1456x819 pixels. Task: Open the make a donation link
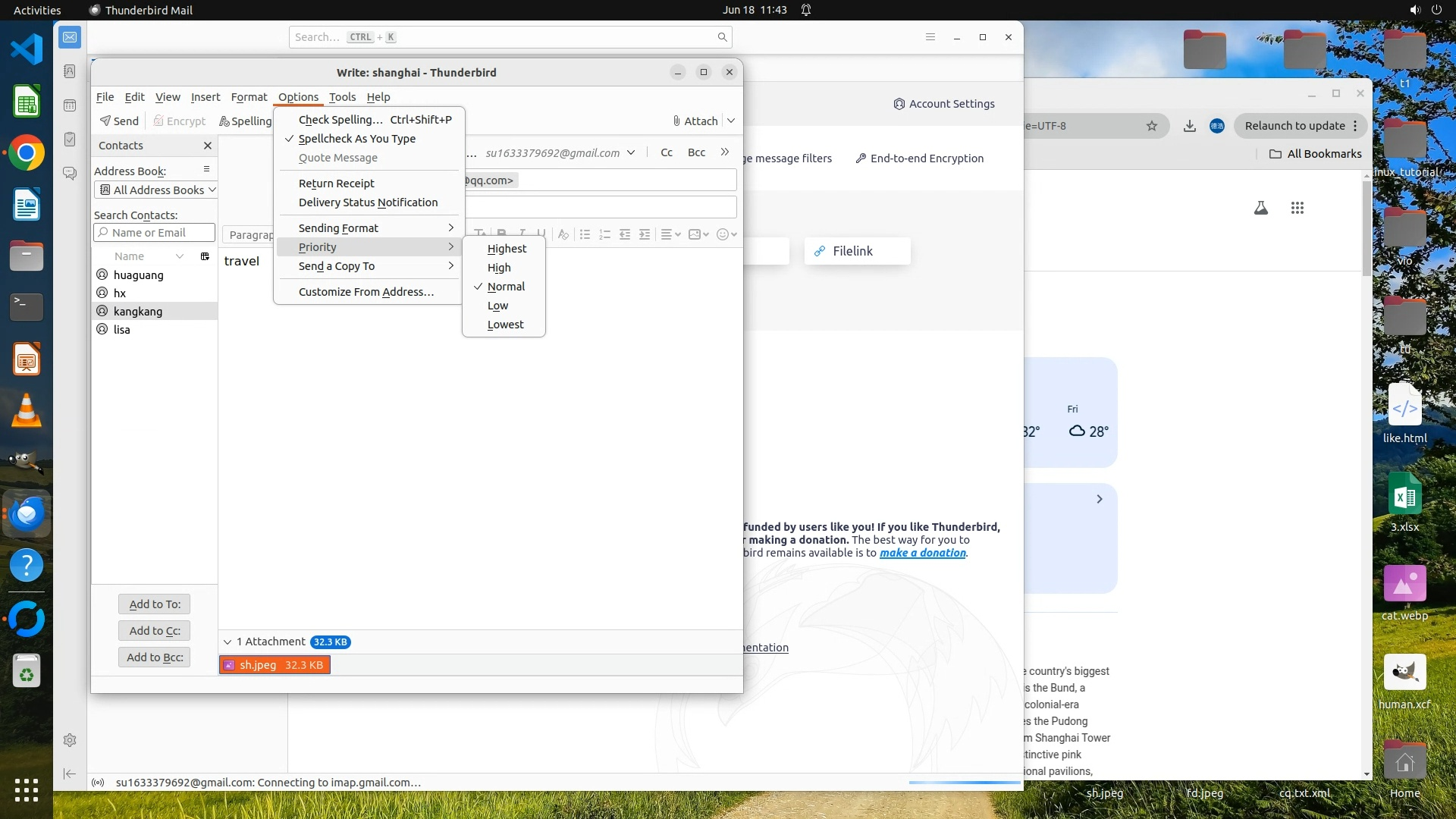coord(922,553)
